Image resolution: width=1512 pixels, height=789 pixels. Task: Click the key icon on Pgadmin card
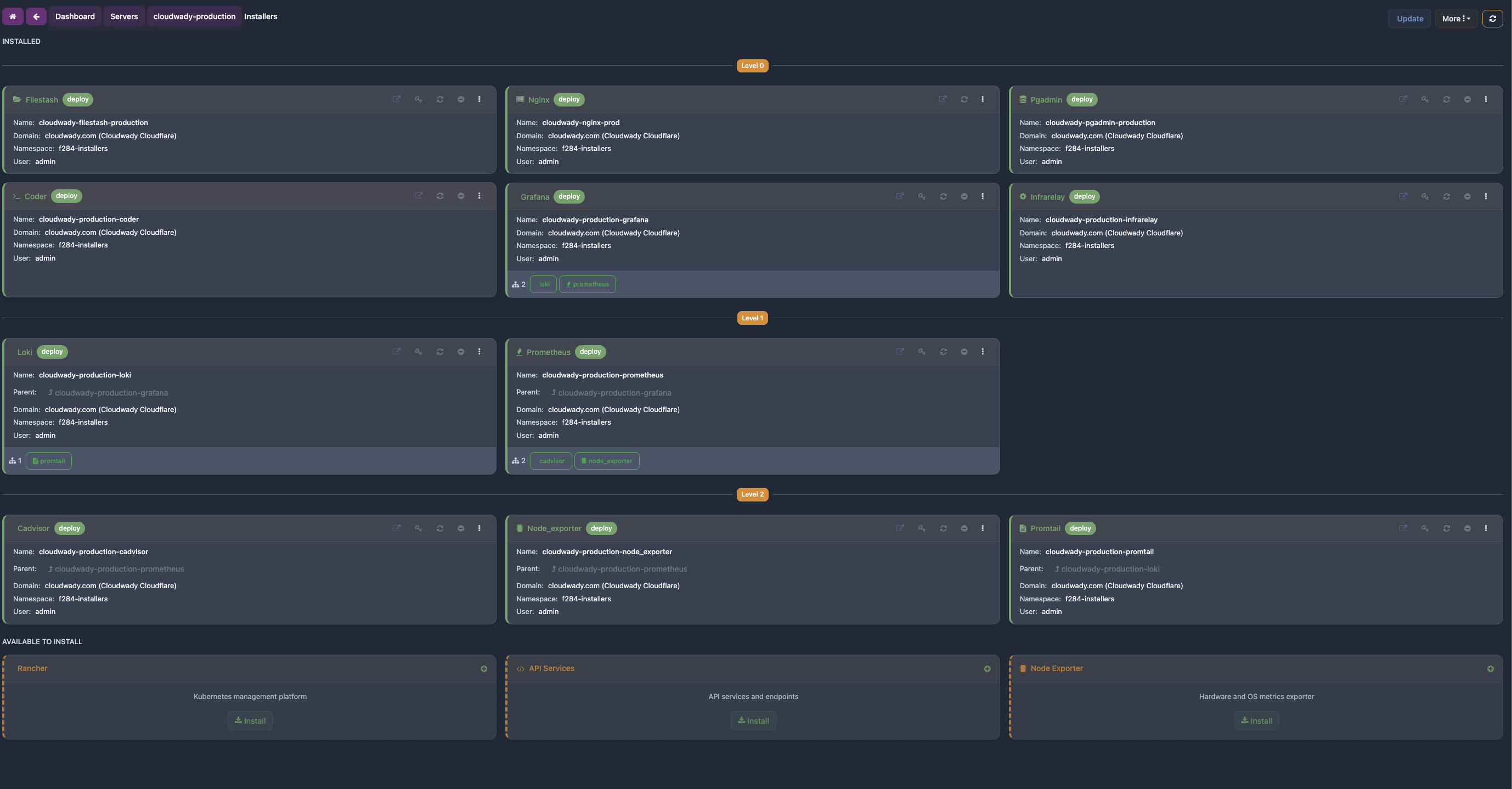pos(1425,99)
